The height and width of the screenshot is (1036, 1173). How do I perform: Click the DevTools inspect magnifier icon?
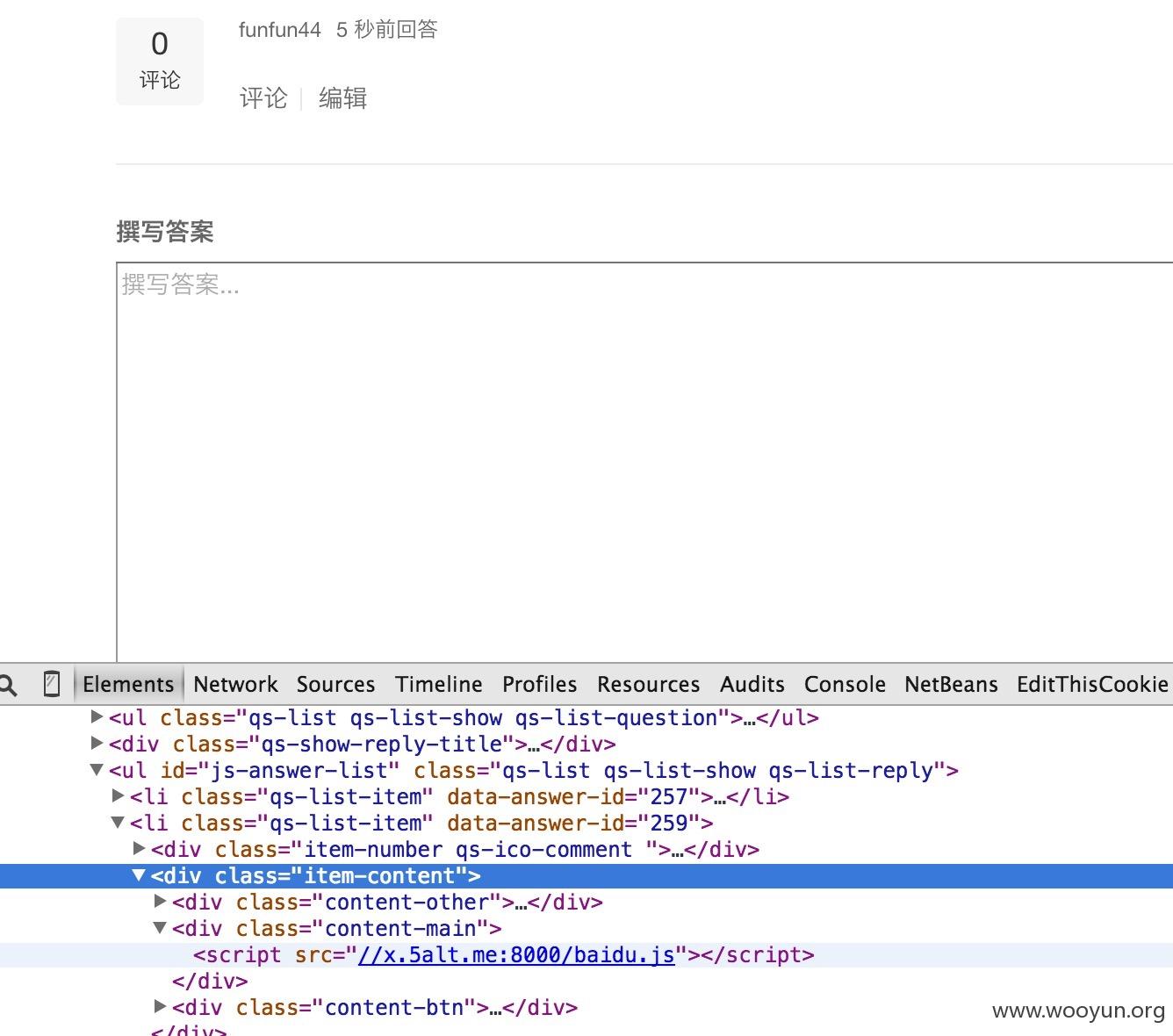tap(8, 685)
